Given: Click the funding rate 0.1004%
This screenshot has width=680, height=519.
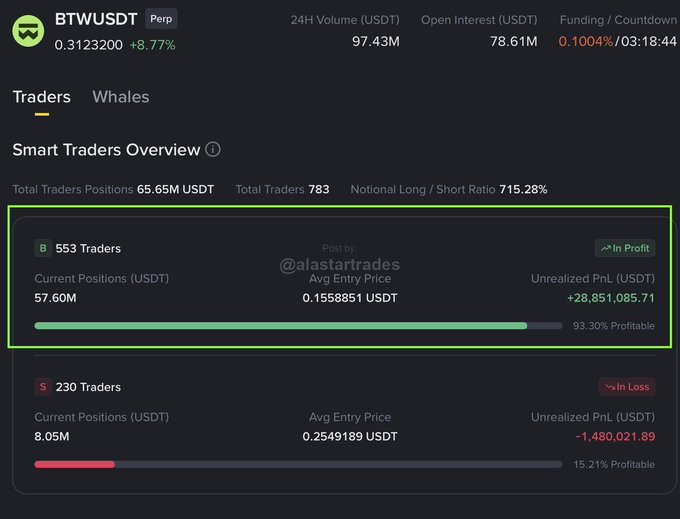Looking at the screenshot, I should (586, 41).
